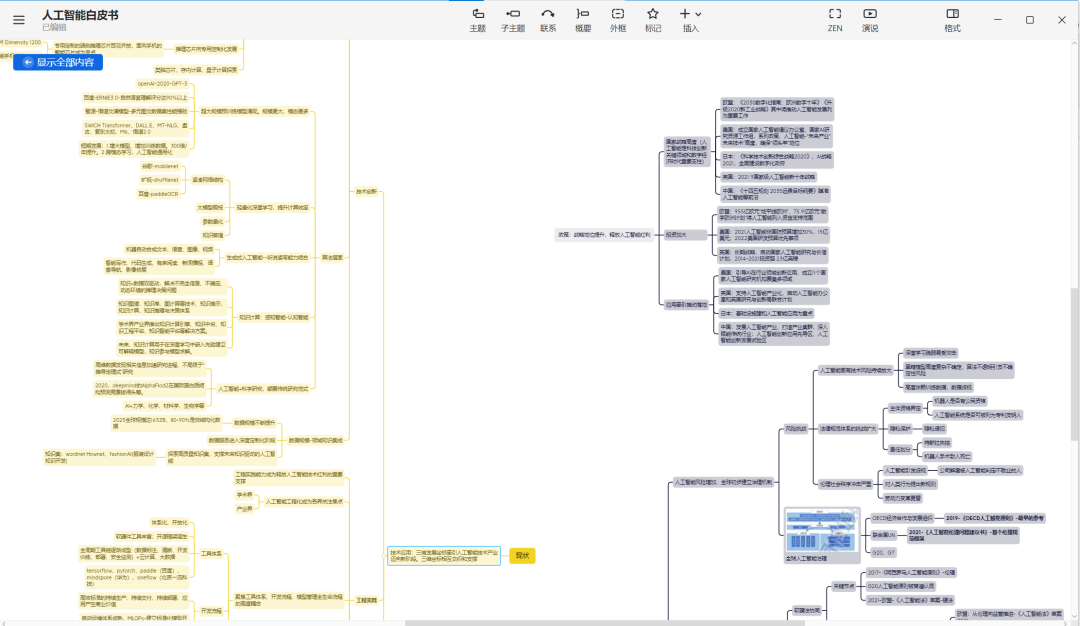Select the 联系 (Relationship) tool
The image size is (1080, 626).
pyautogui.click(x=548, y=19)
